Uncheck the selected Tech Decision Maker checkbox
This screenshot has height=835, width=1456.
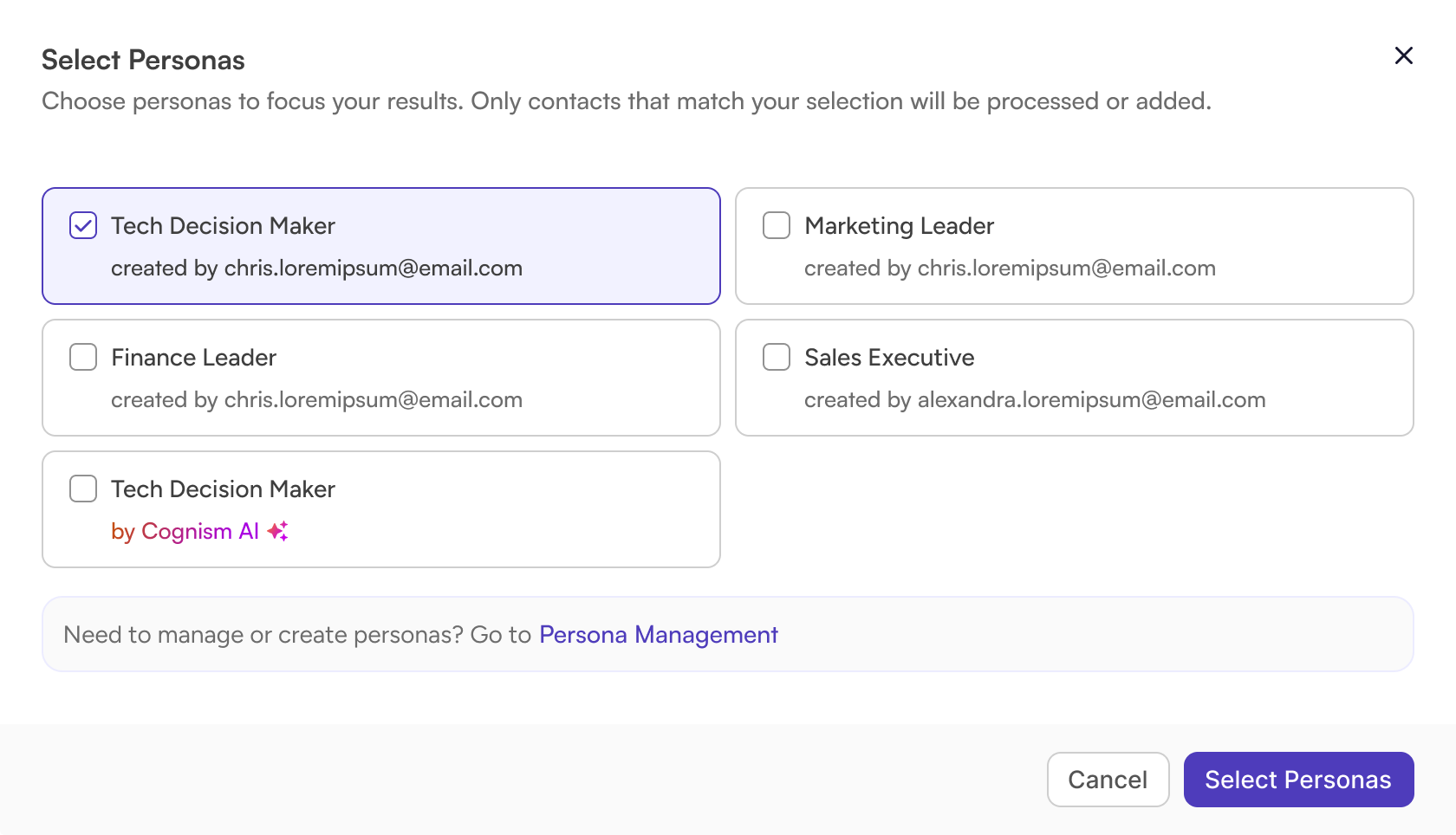83,226
